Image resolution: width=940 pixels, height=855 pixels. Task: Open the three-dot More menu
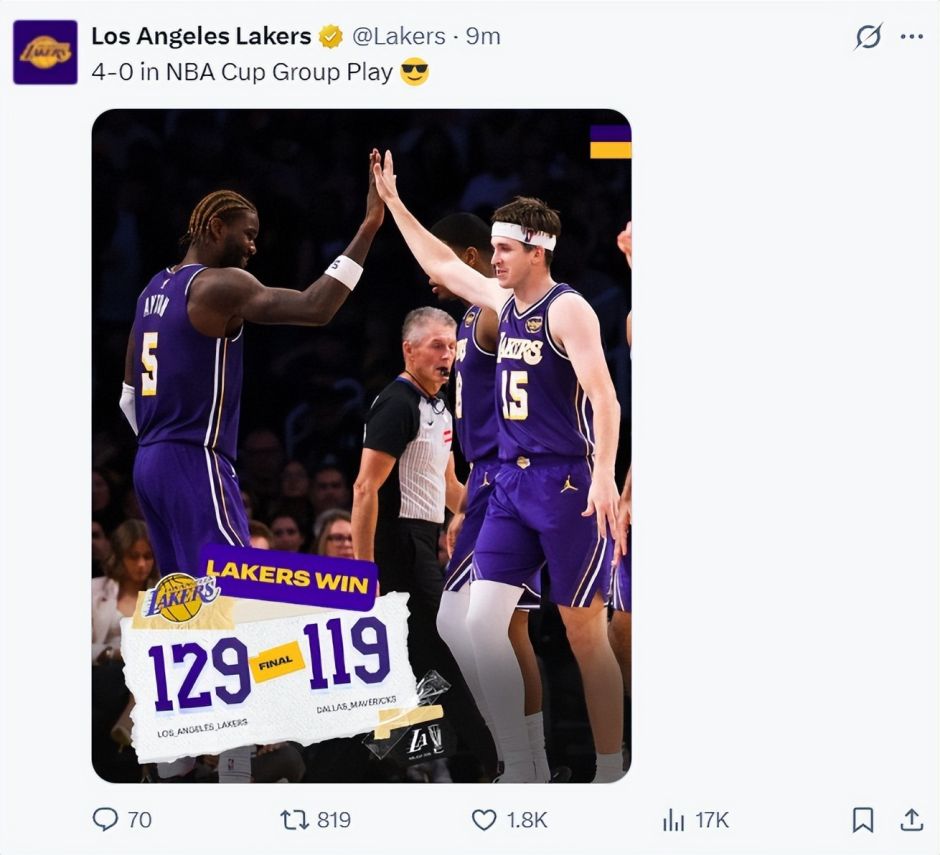(911, 37)
